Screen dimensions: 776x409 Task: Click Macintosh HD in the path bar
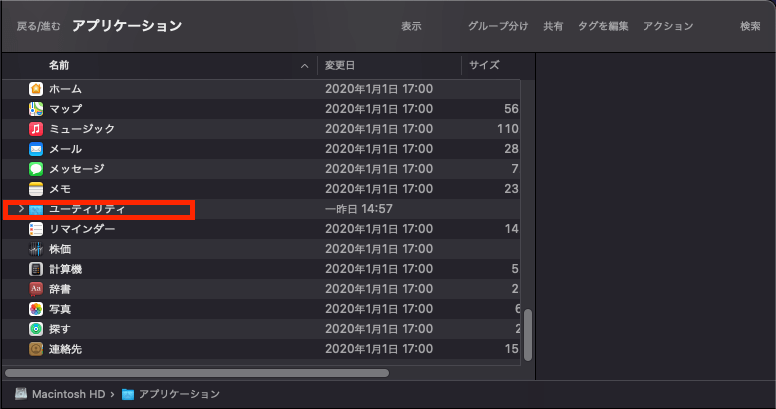[68, 394]
